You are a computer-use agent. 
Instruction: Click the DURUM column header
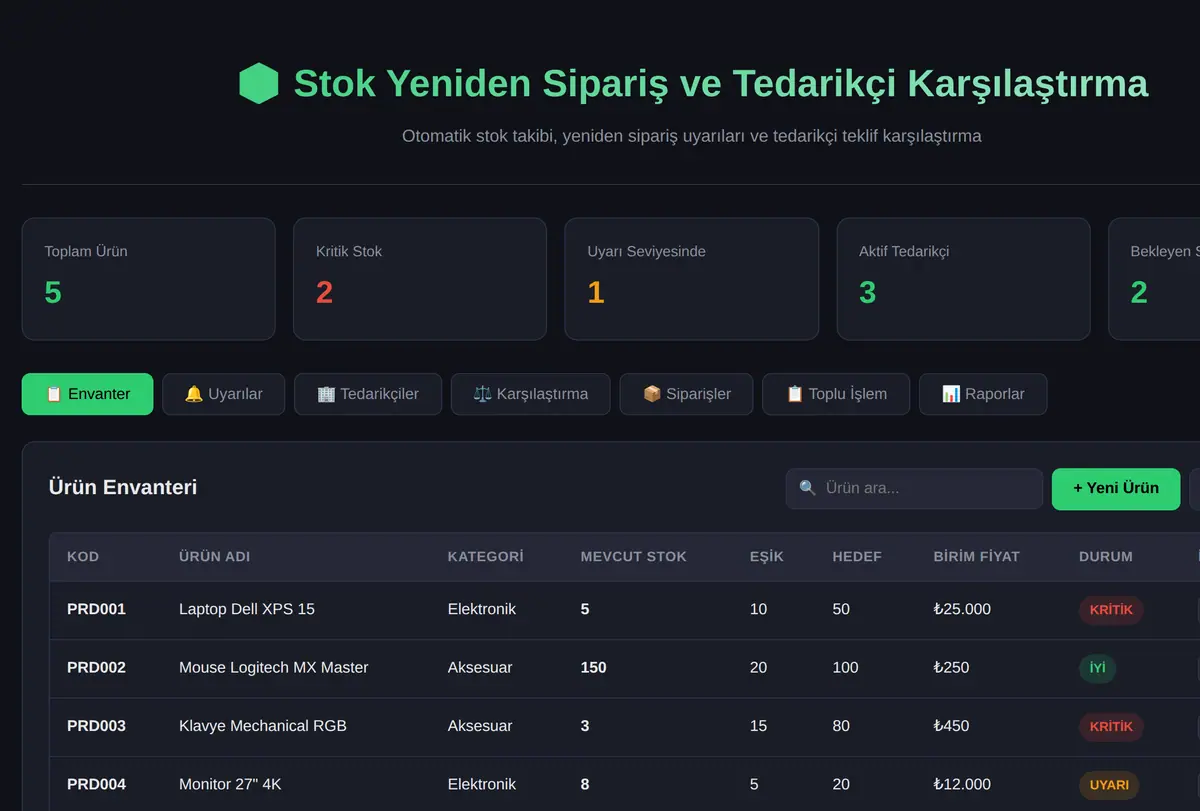1106,557
